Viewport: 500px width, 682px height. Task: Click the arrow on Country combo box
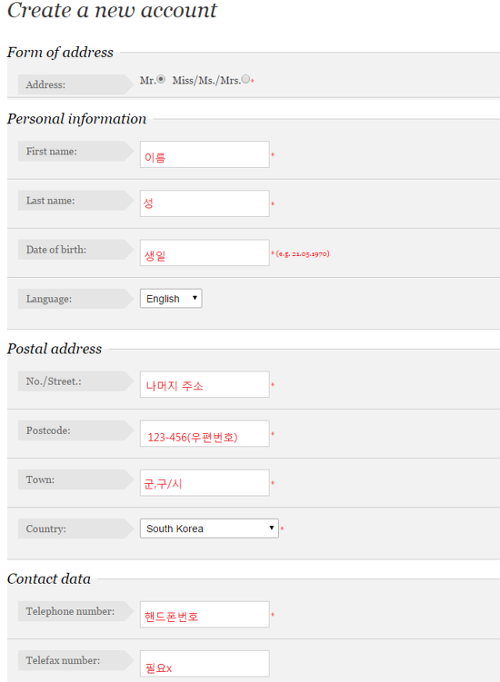[271, 528]
